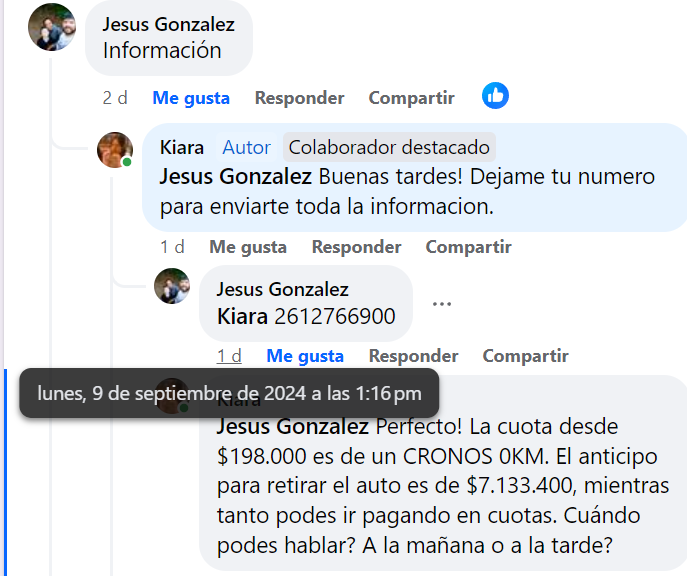Click Kiara's profile picture in first reply
The image size is (687, 576).
pos(115,149)
